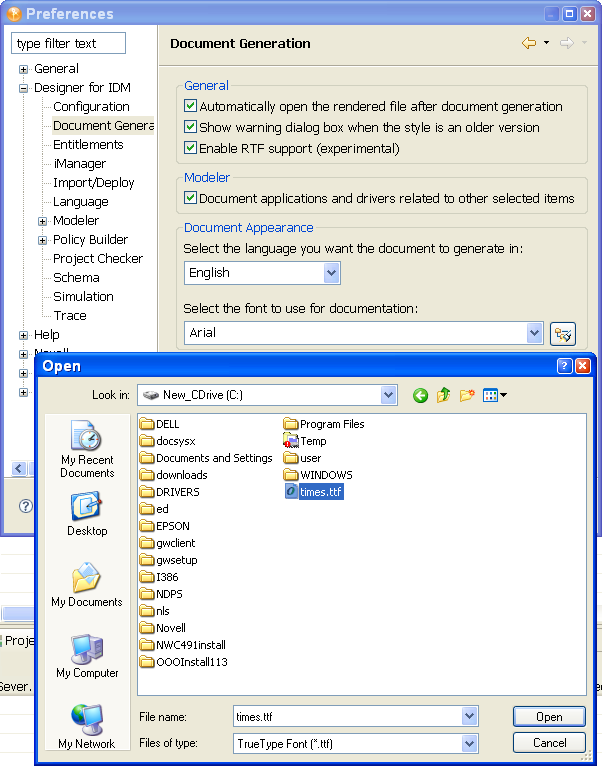Create a new folder in Open dialog

coord(467,395)
